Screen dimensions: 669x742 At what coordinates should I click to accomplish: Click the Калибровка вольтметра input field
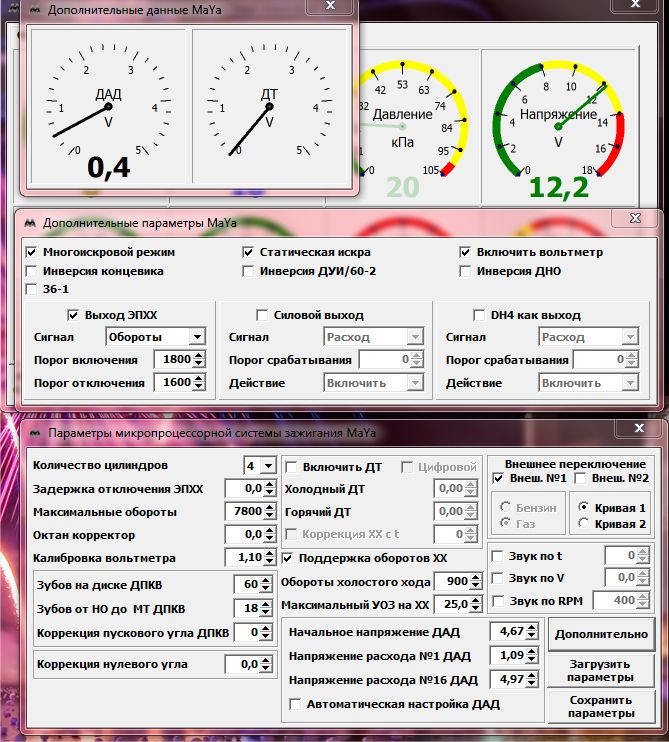242,557
